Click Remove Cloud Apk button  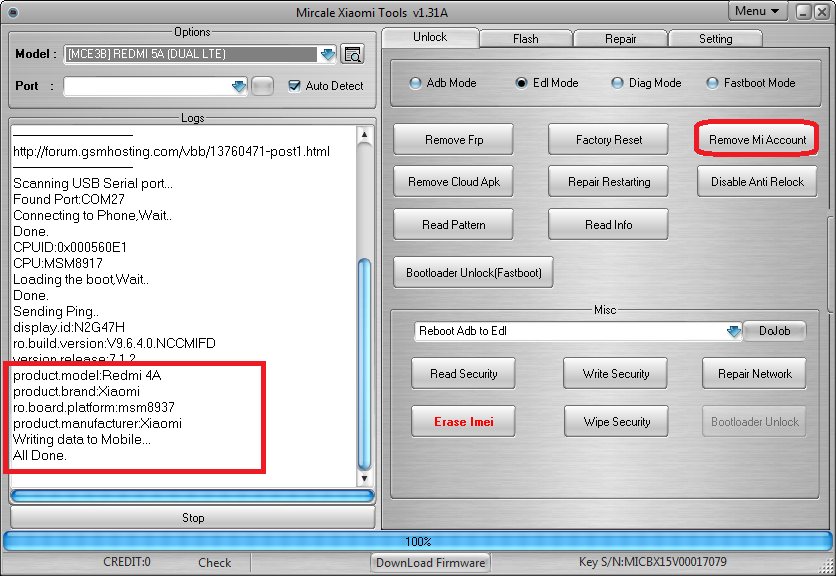tap(454, 182)
